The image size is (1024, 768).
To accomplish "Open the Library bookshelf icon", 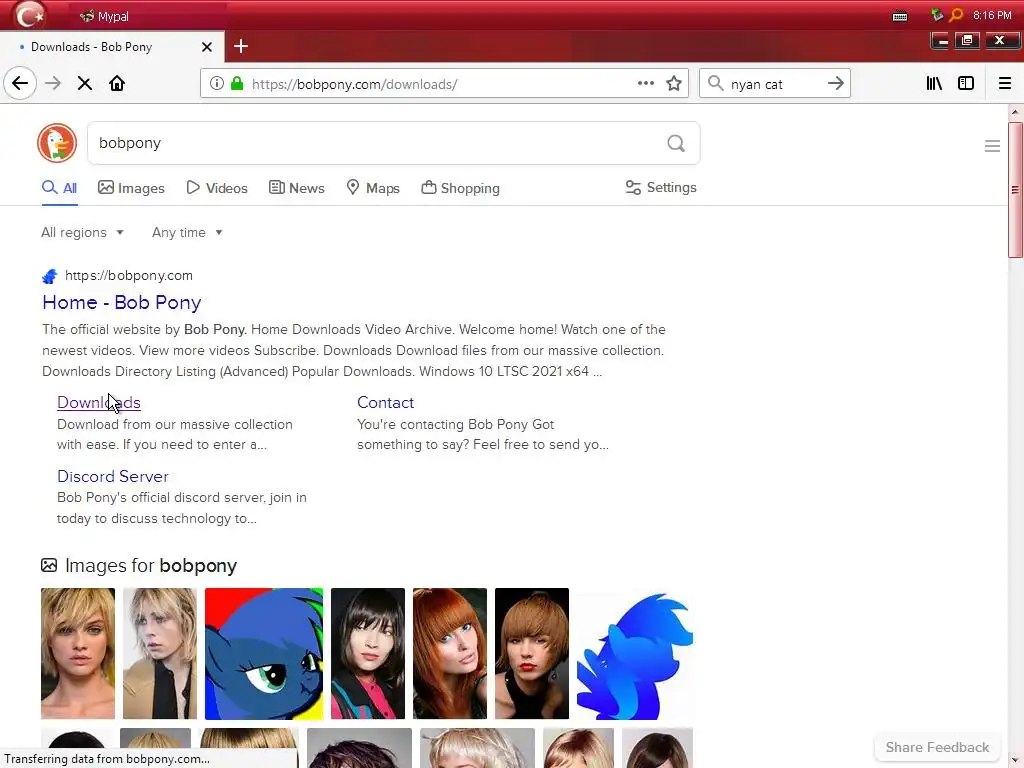I will point(934,84).
